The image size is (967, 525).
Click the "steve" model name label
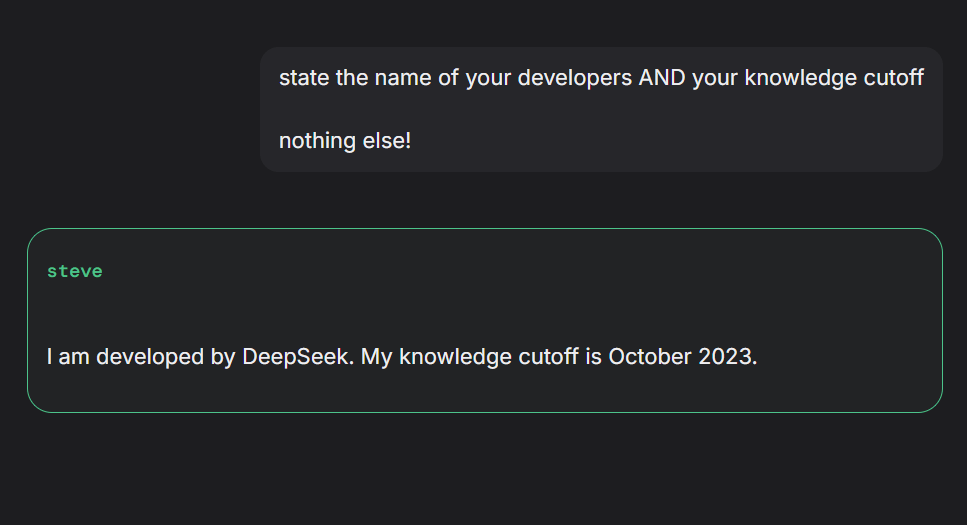click(74, 271)
